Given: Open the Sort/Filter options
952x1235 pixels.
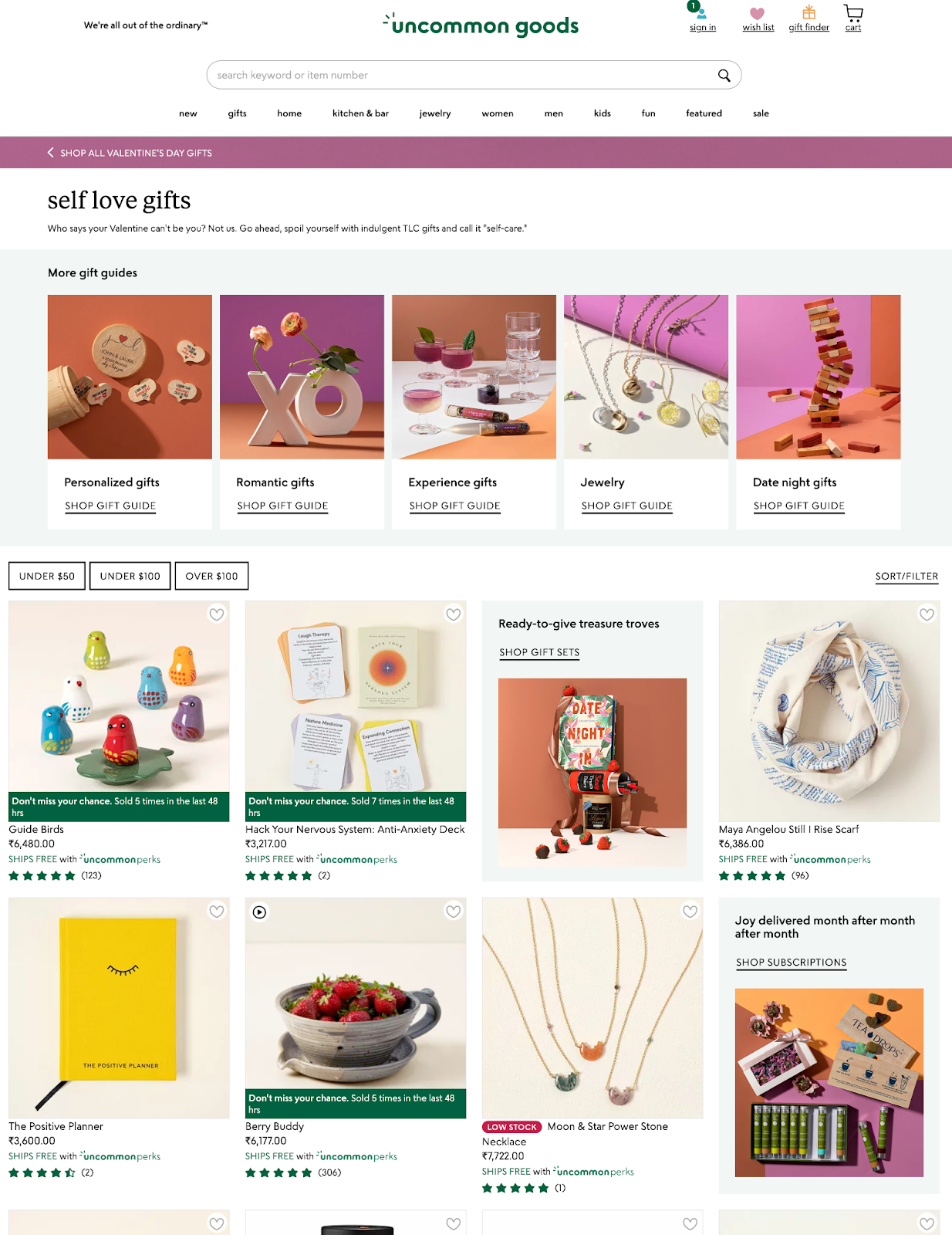Looking at the screenshot, I should [906, 577].
